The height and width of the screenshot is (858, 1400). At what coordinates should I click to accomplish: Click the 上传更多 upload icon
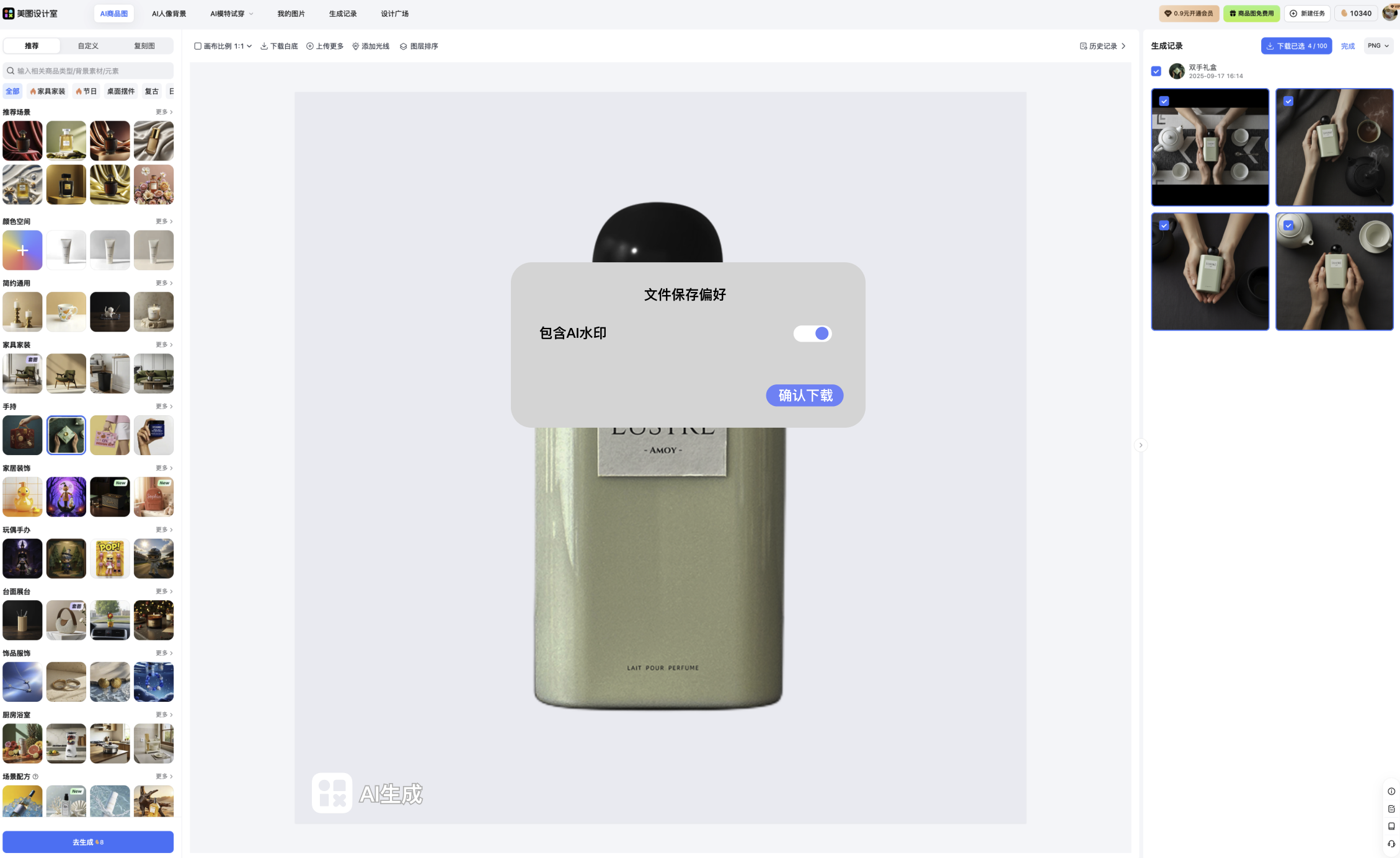tap(310, 46)
